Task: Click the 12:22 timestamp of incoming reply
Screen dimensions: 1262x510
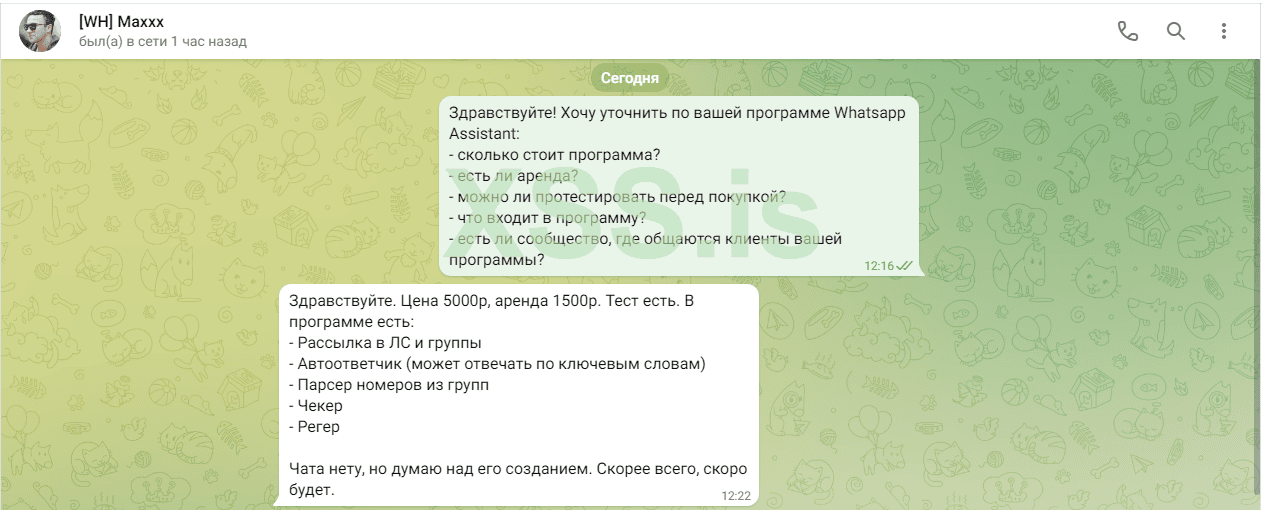Action: [x=735, y=495]
